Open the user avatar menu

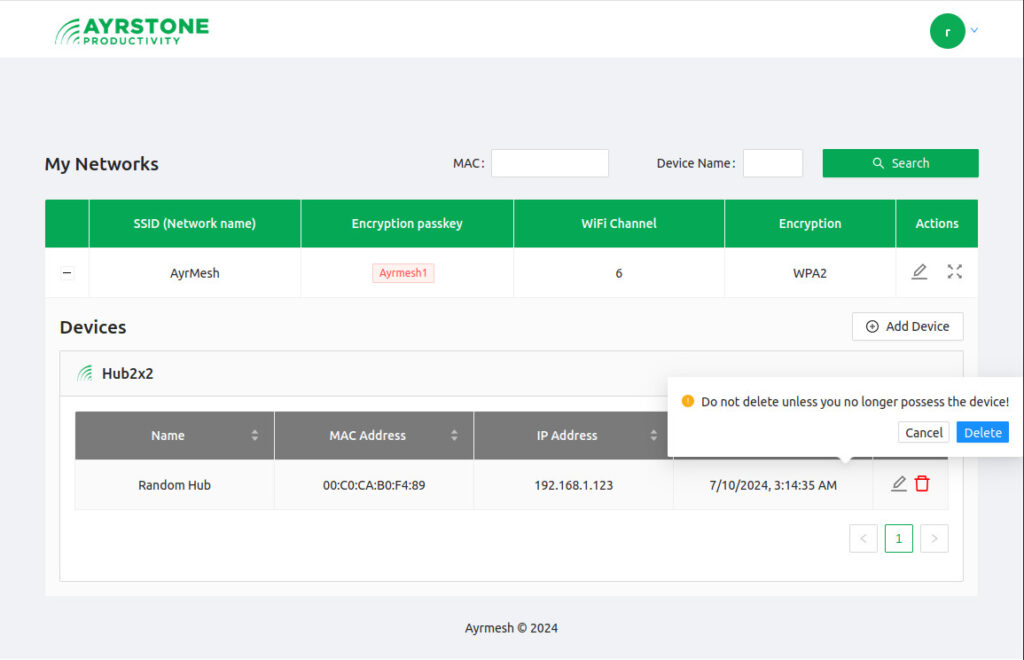947,31
